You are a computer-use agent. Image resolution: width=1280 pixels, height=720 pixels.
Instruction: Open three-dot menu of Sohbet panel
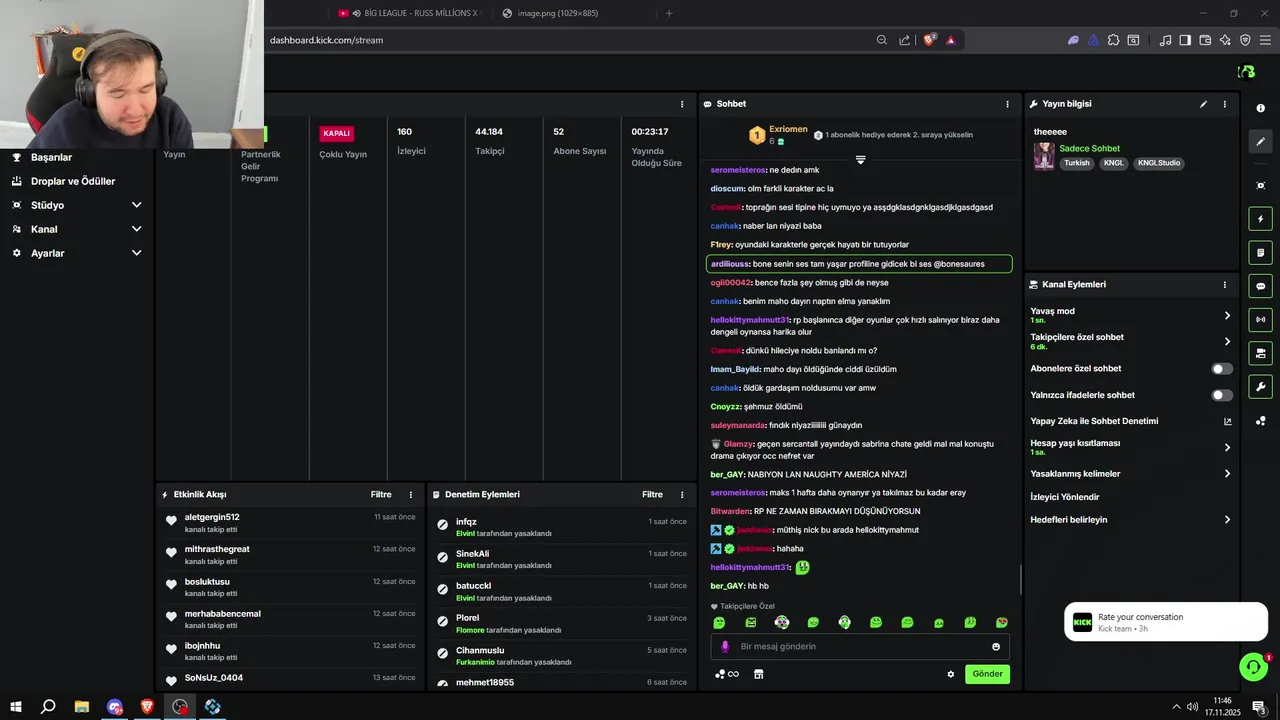(x=1007, y=104)
